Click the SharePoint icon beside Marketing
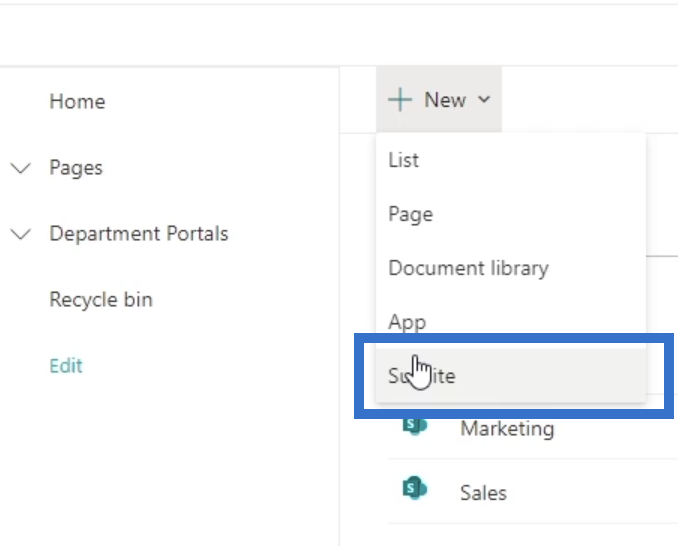 click(413, 427)
